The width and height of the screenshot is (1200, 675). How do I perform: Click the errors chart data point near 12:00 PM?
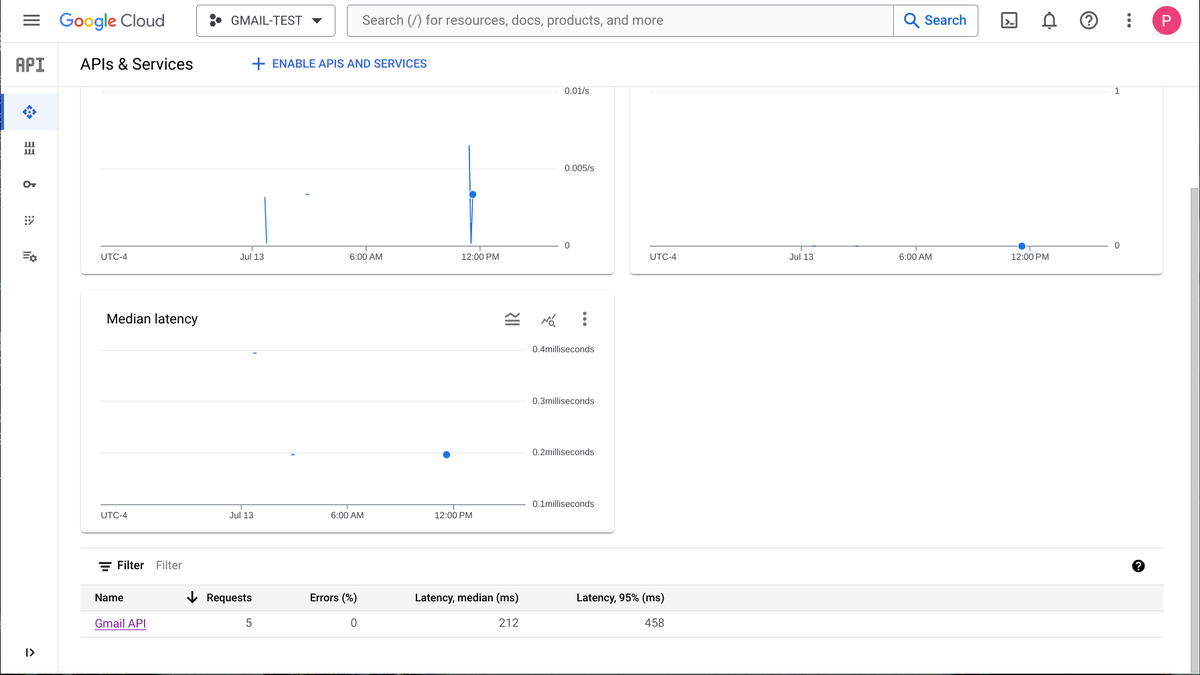point(1022,246)
